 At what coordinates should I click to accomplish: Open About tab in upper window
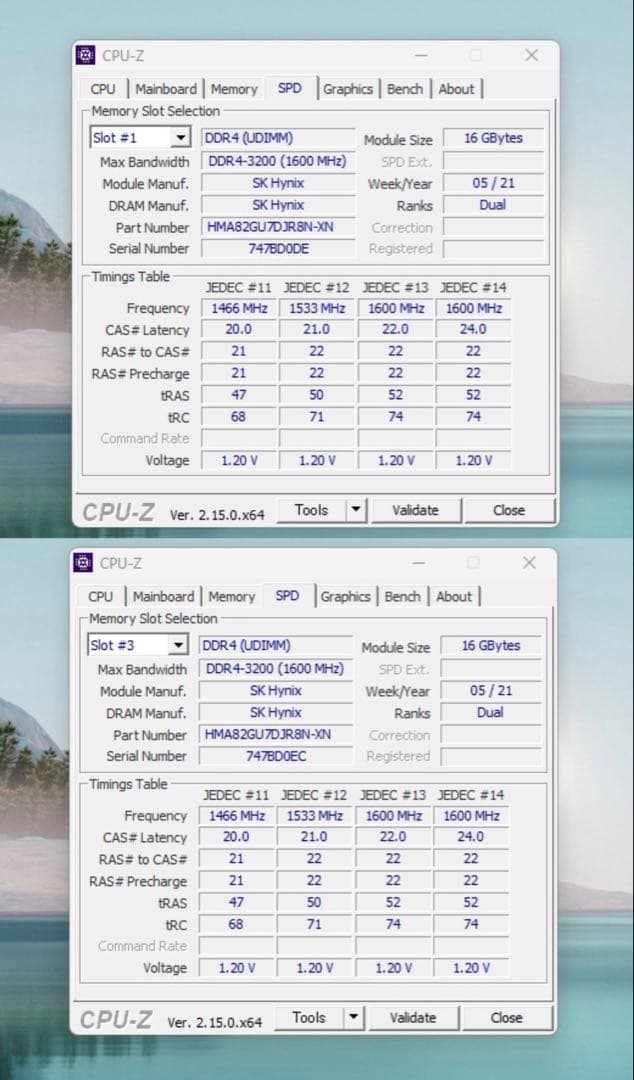[456, 89]
